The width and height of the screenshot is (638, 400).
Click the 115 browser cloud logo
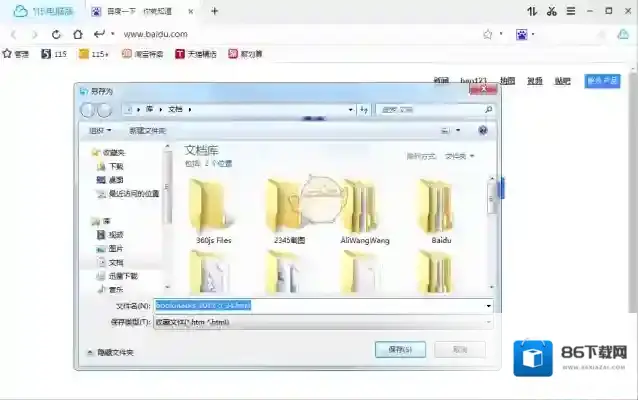[x=20, y=11]
